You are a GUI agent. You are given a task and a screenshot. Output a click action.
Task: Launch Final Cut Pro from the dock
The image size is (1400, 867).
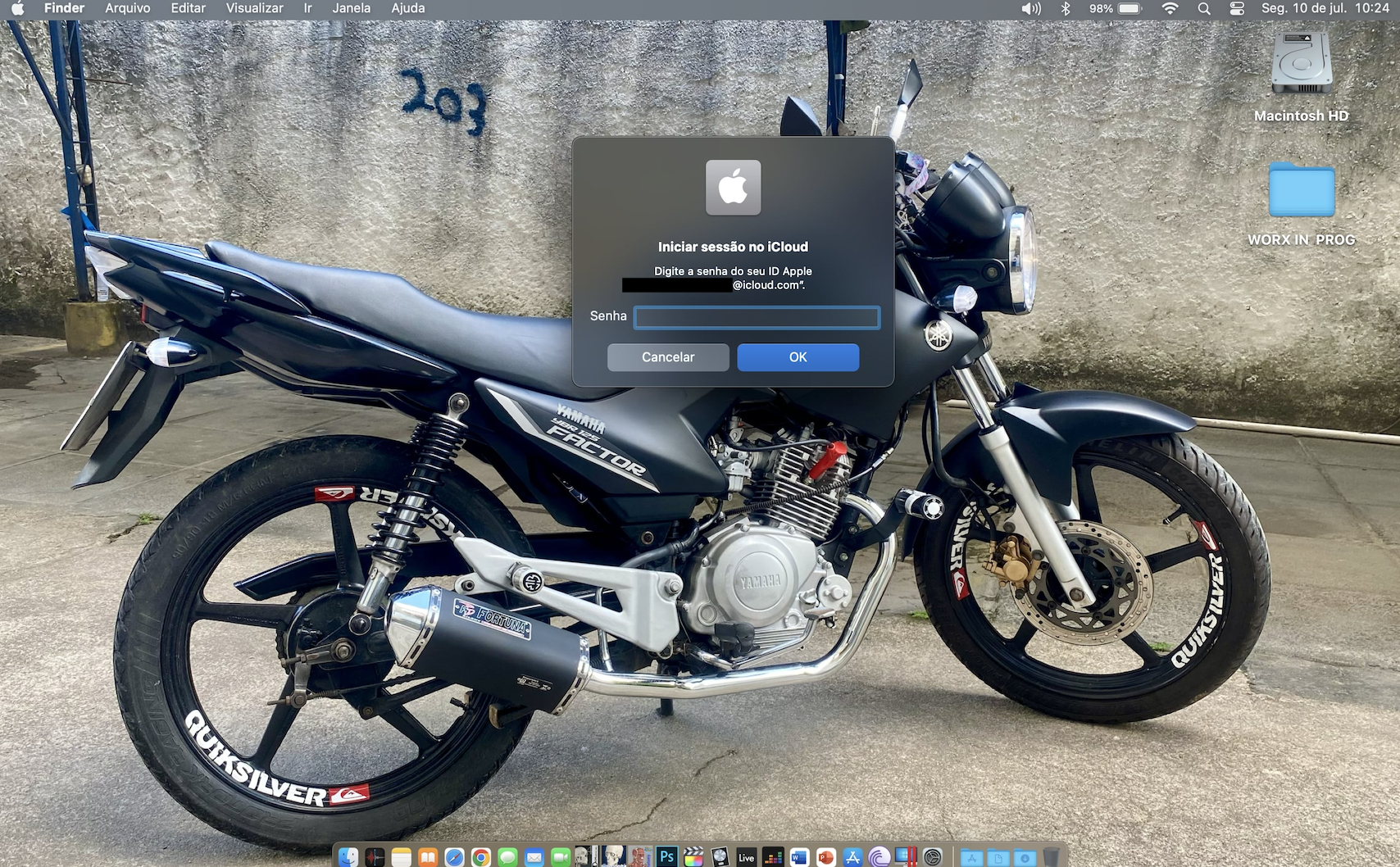pos(693,857)
